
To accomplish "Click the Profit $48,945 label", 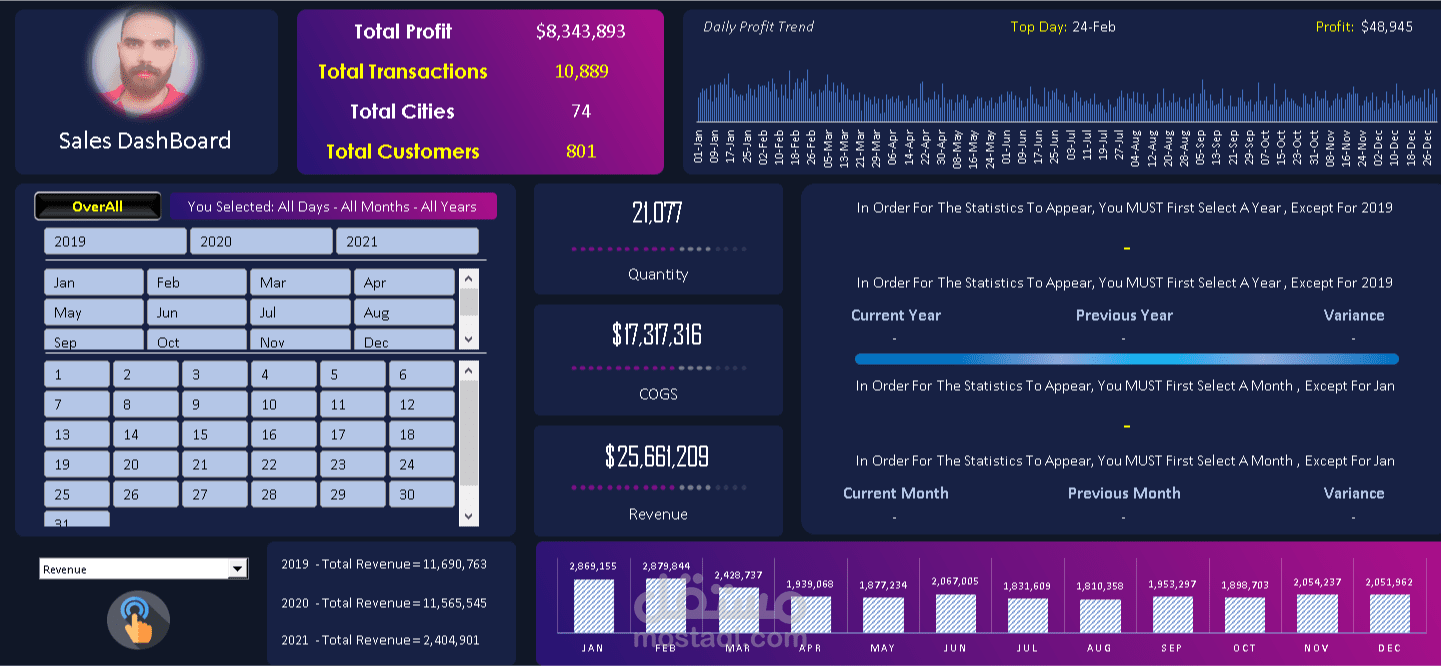I will [x=1364, y=27].
